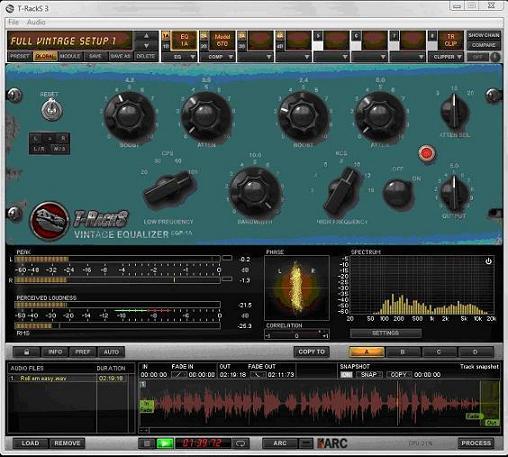Screen dimensions: 508x457
Task: Click the T-RackS dinosaur logo
Action: (x=49, y=221)
